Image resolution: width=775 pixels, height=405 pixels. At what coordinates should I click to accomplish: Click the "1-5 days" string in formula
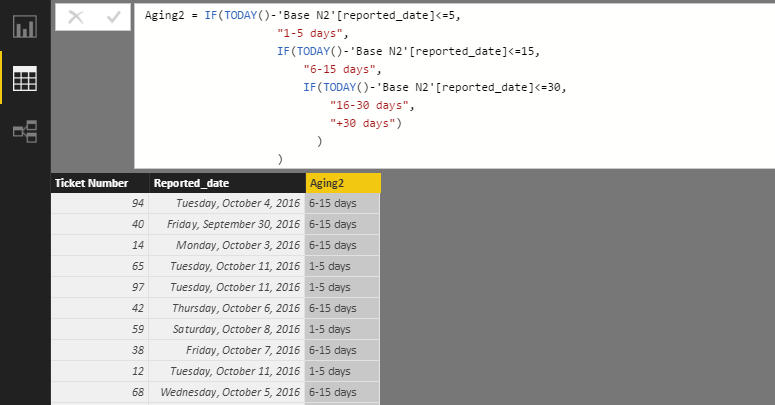310,33
